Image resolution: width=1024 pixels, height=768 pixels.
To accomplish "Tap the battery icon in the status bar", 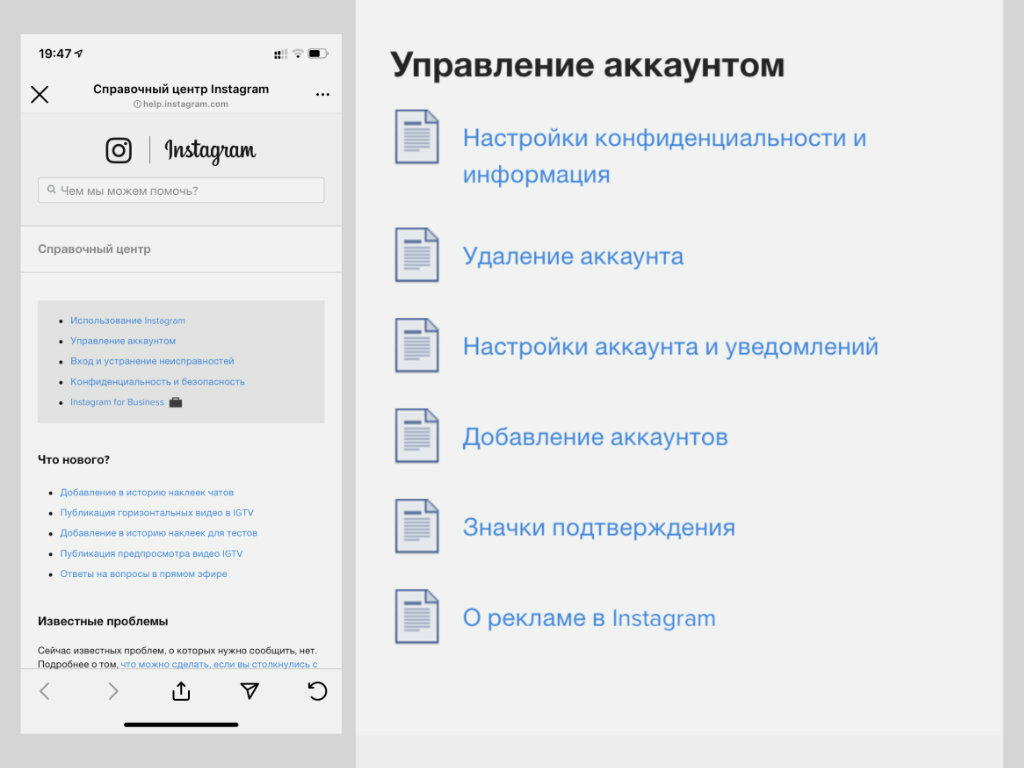I will [x=318, y=54].
